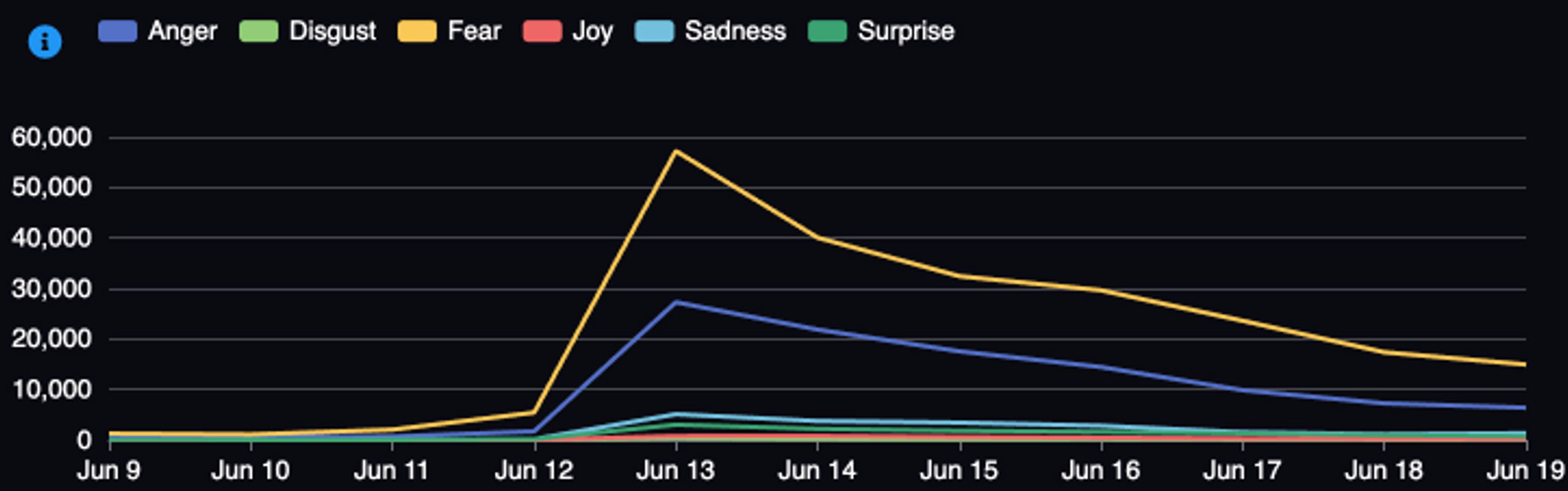Toggle the Disgust legend label
The height and width of the screenshot is (491, 1568).
(x=332, y=31)
